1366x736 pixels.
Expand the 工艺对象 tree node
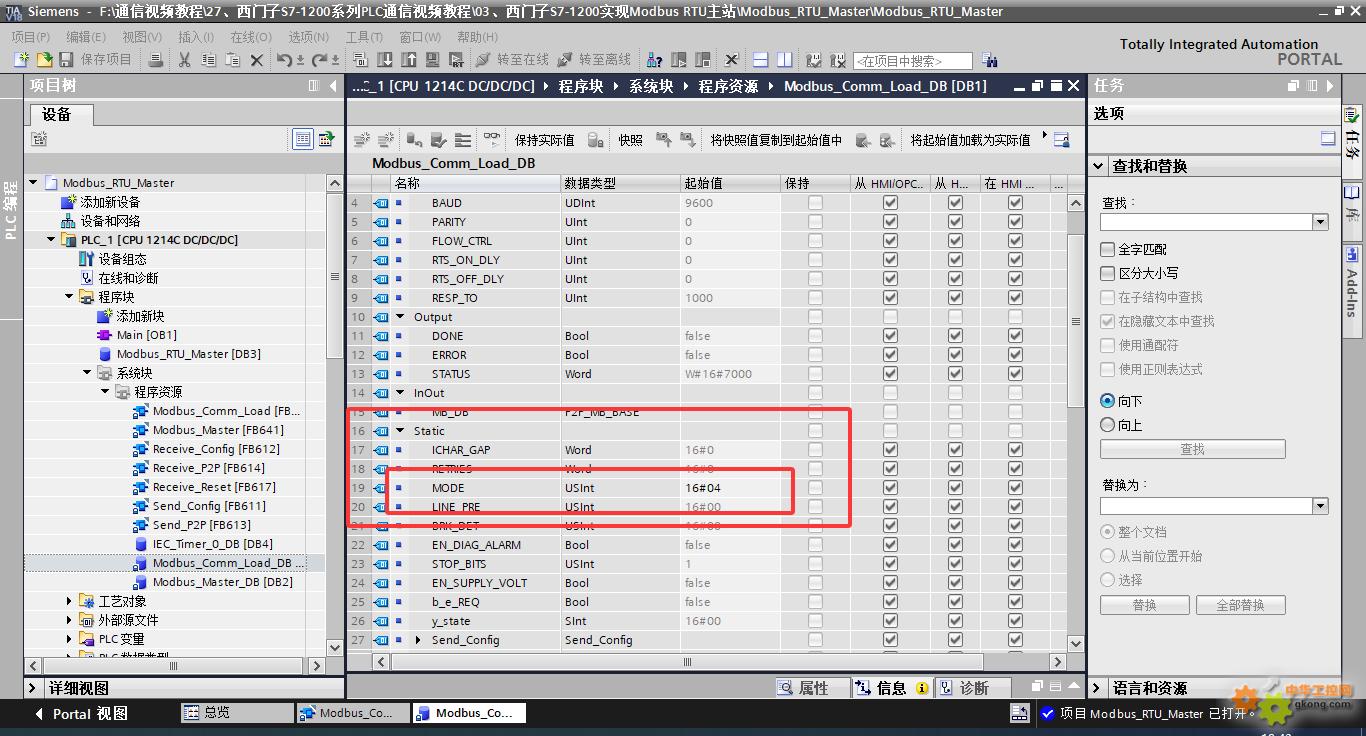(69, 601)
